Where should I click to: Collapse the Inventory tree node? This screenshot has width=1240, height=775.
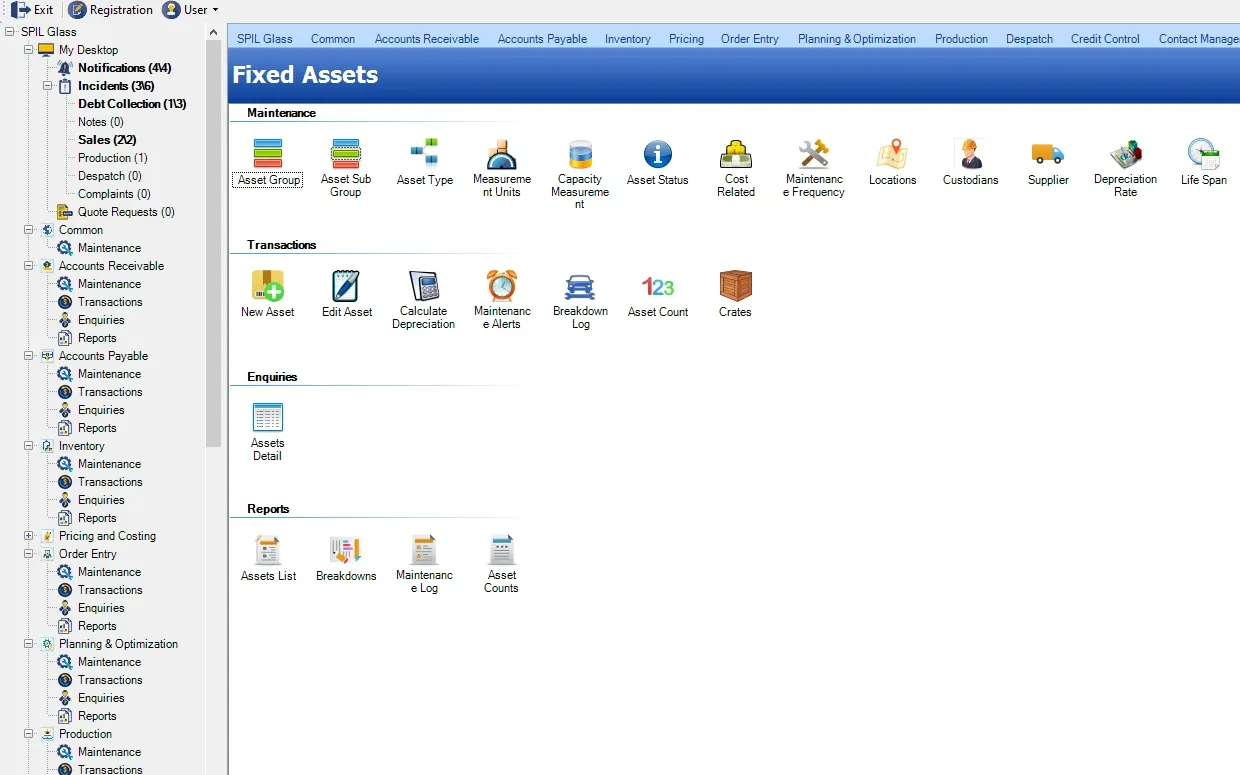coord(29,446)
